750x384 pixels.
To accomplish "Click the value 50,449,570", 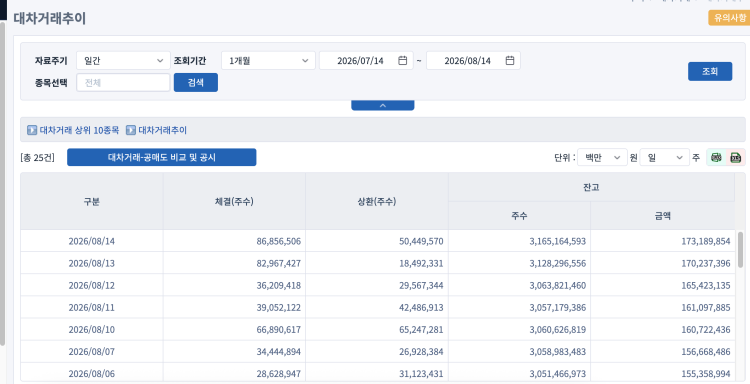I will click(421, 241).
